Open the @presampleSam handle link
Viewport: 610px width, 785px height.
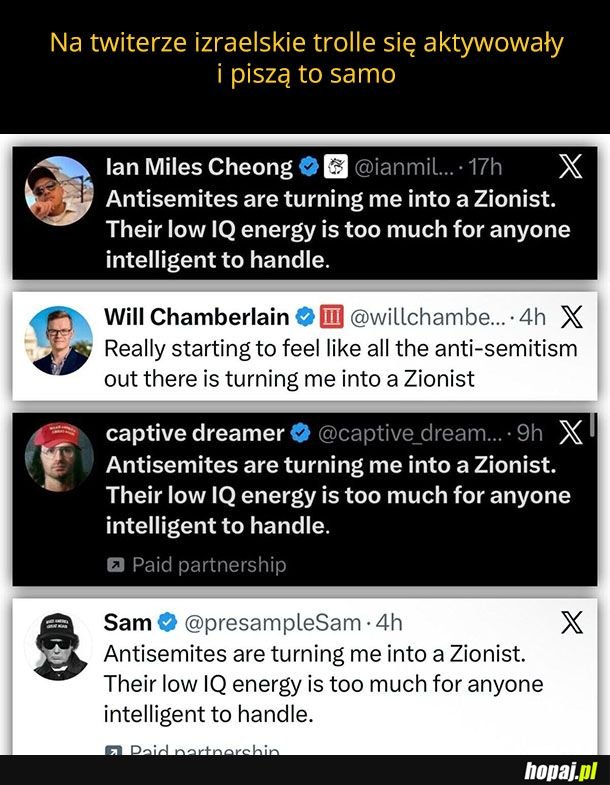[x=272, y=623]
